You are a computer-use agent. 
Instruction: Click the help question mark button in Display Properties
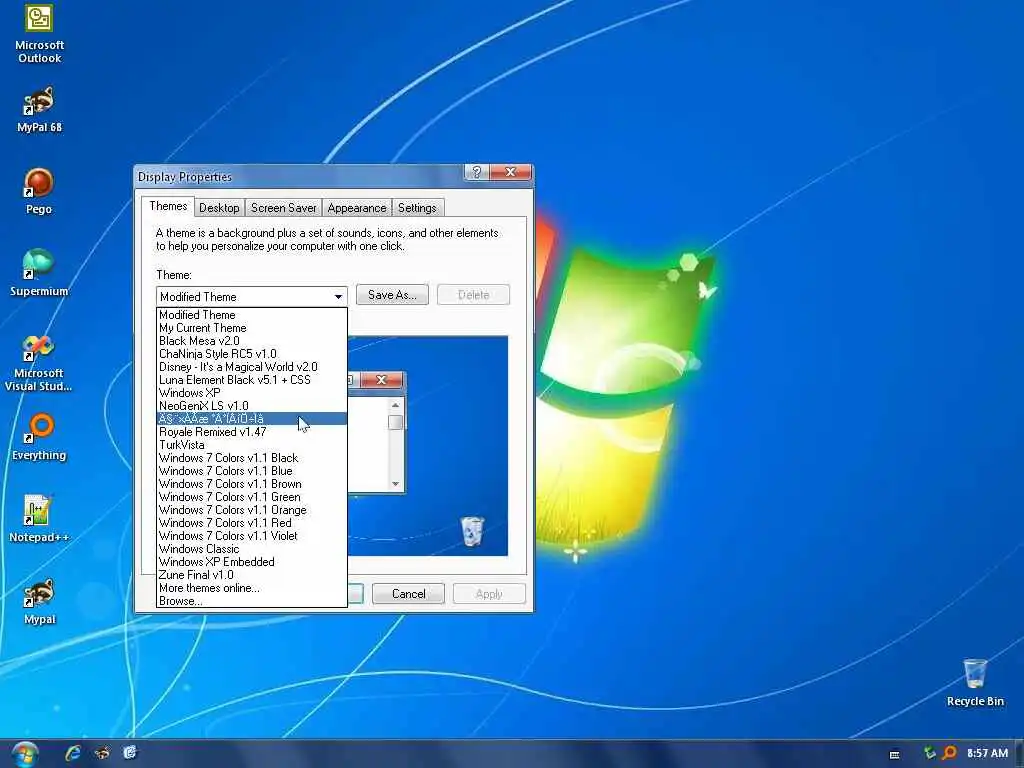(x=476, y=172)
